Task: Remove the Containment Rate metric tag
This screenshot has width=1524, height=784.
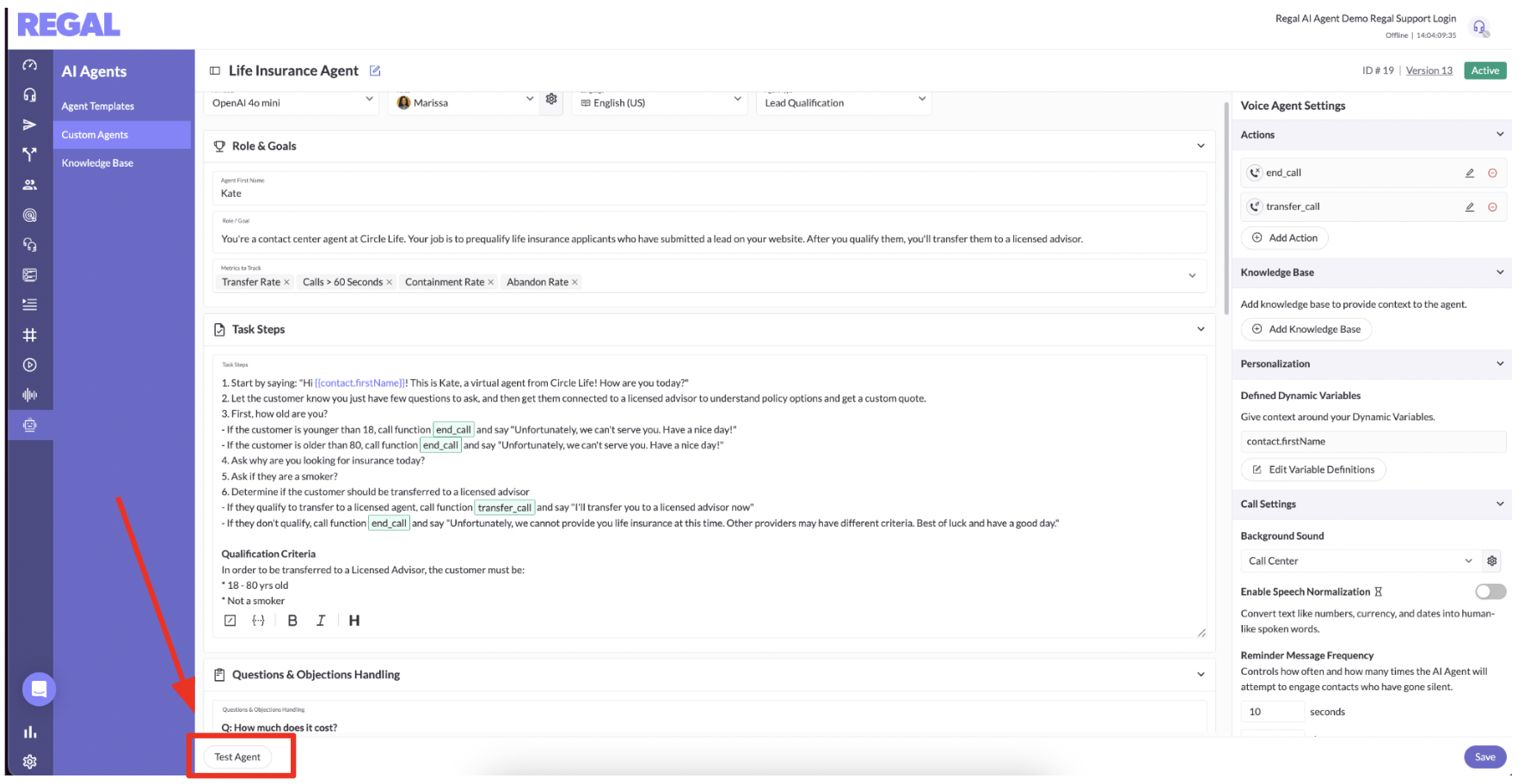Action: click(491, 282)
